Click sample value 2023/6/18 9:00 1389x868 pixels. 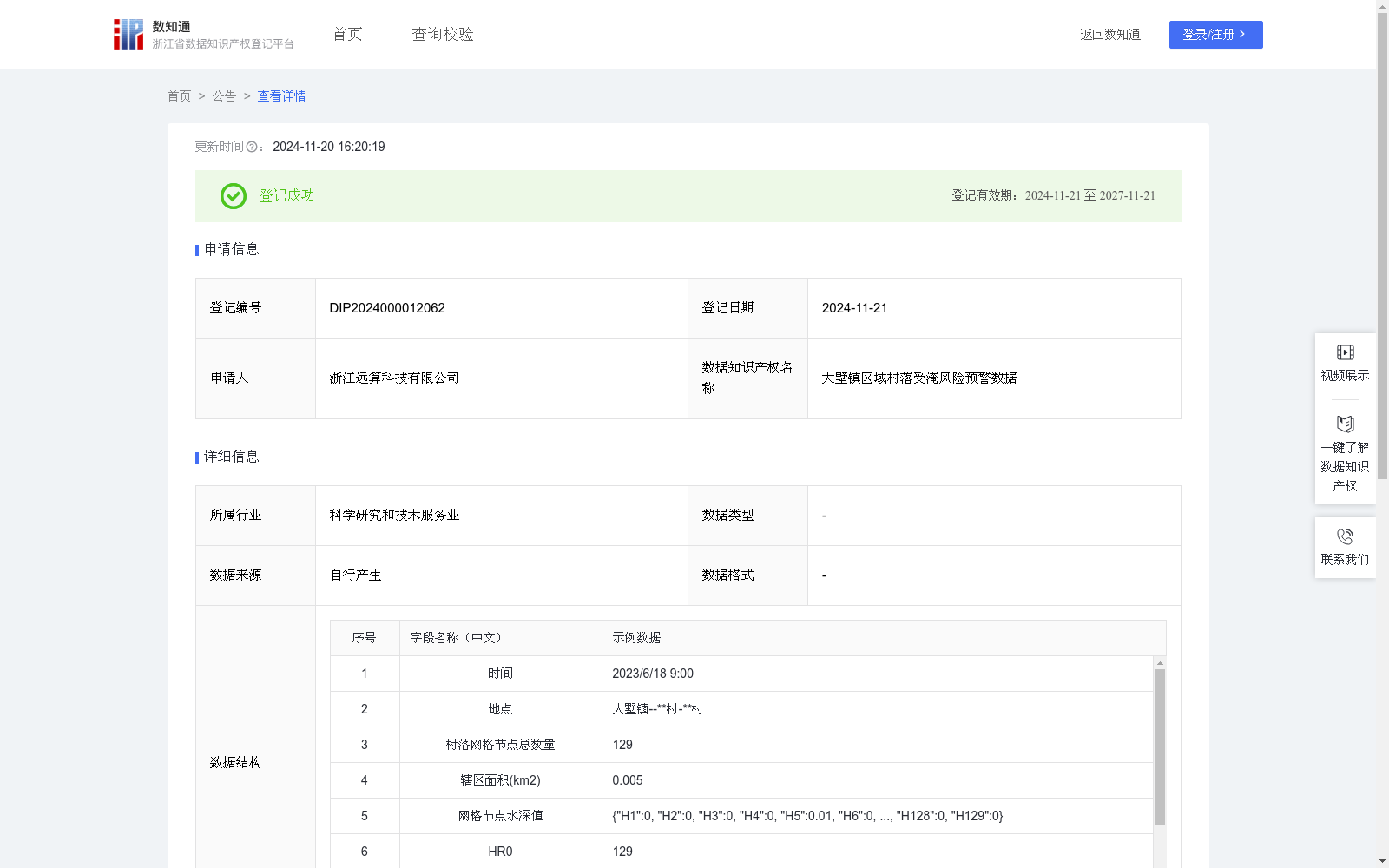(653, 674)
